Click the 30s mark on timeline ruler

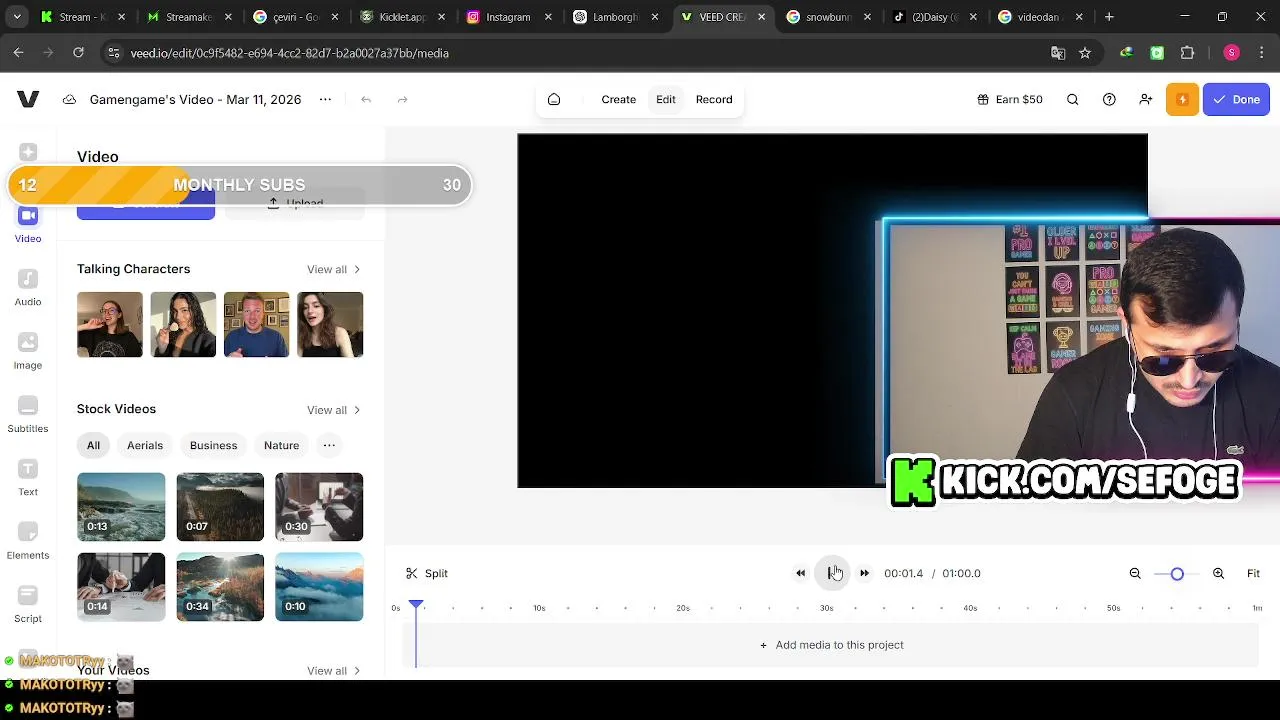coord(826,608)
